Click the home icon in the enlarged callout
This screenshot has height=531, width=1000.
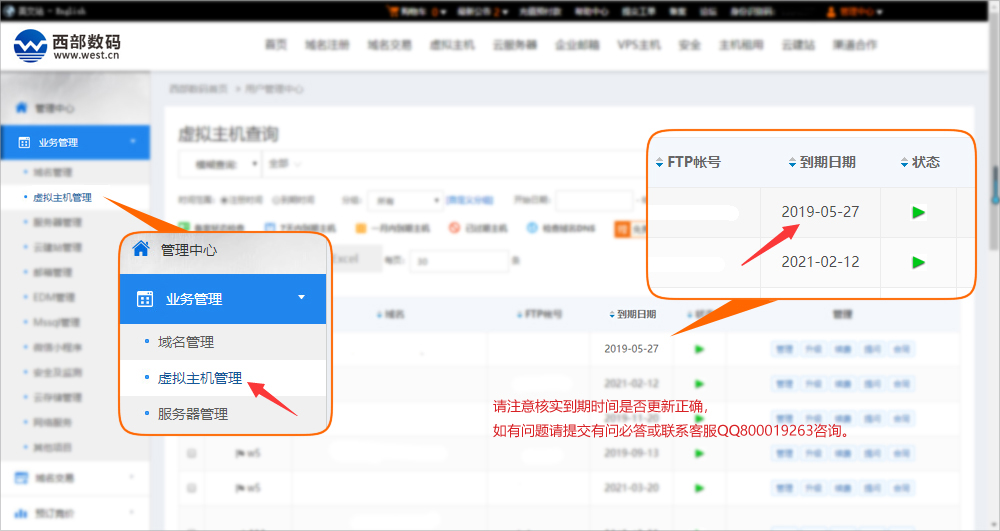click(x=140, y=249)
